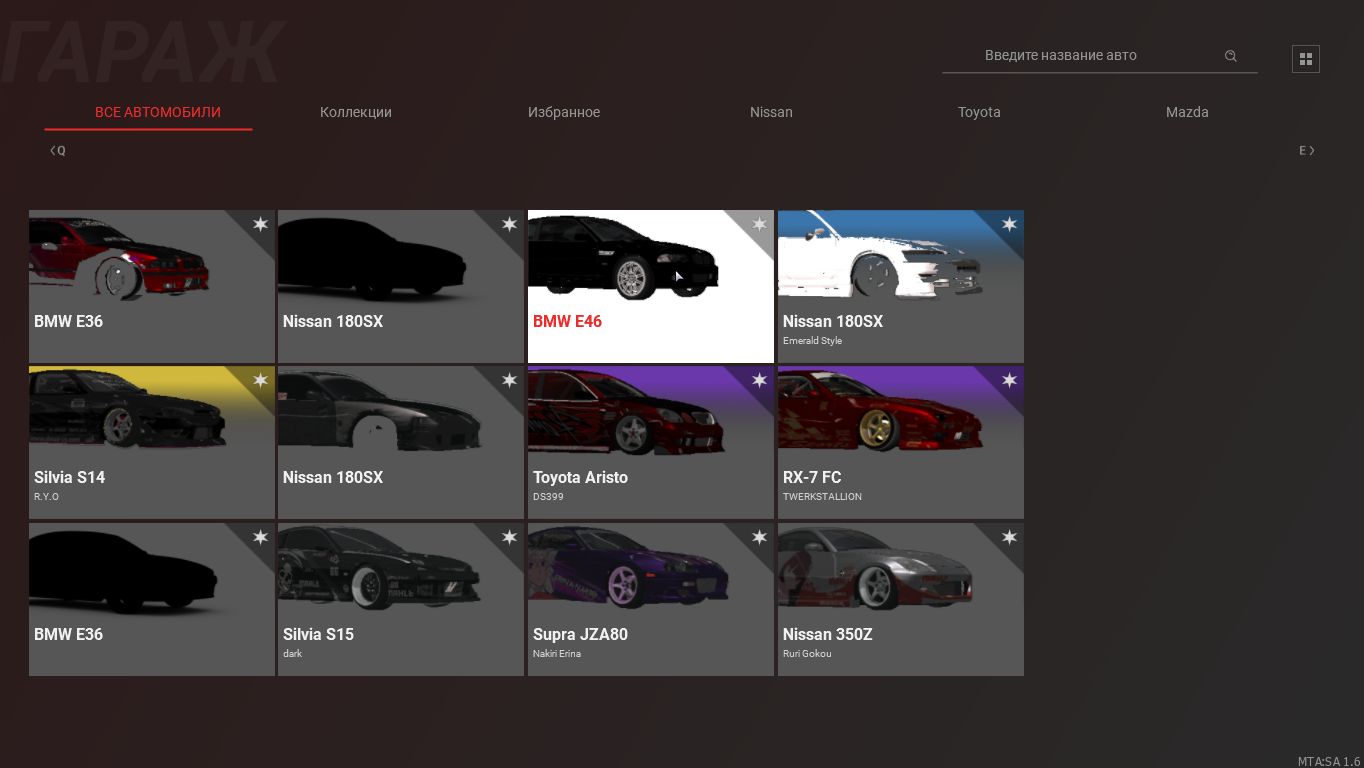Click the 'BMW E46' name label
The height and width of the screenshot is (768, 1364).
tap(567, 322)
